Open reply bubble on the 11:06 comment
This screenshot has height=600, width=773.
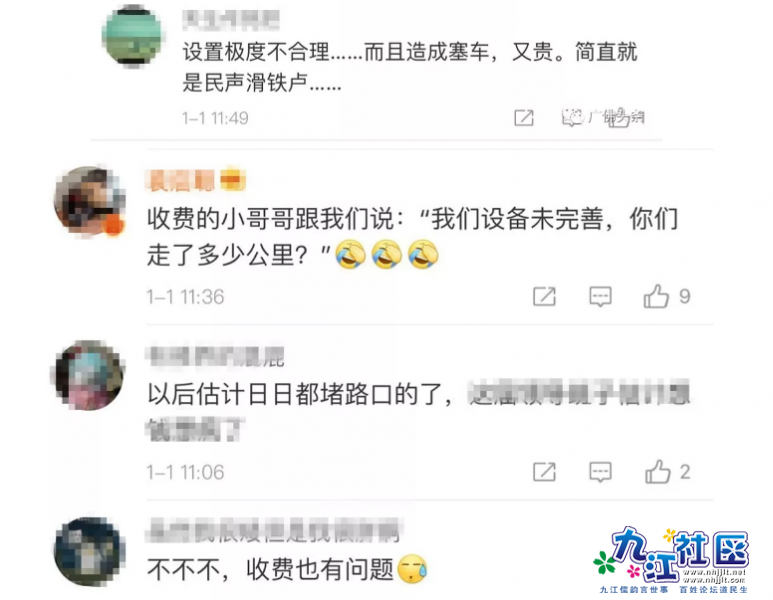600,472
